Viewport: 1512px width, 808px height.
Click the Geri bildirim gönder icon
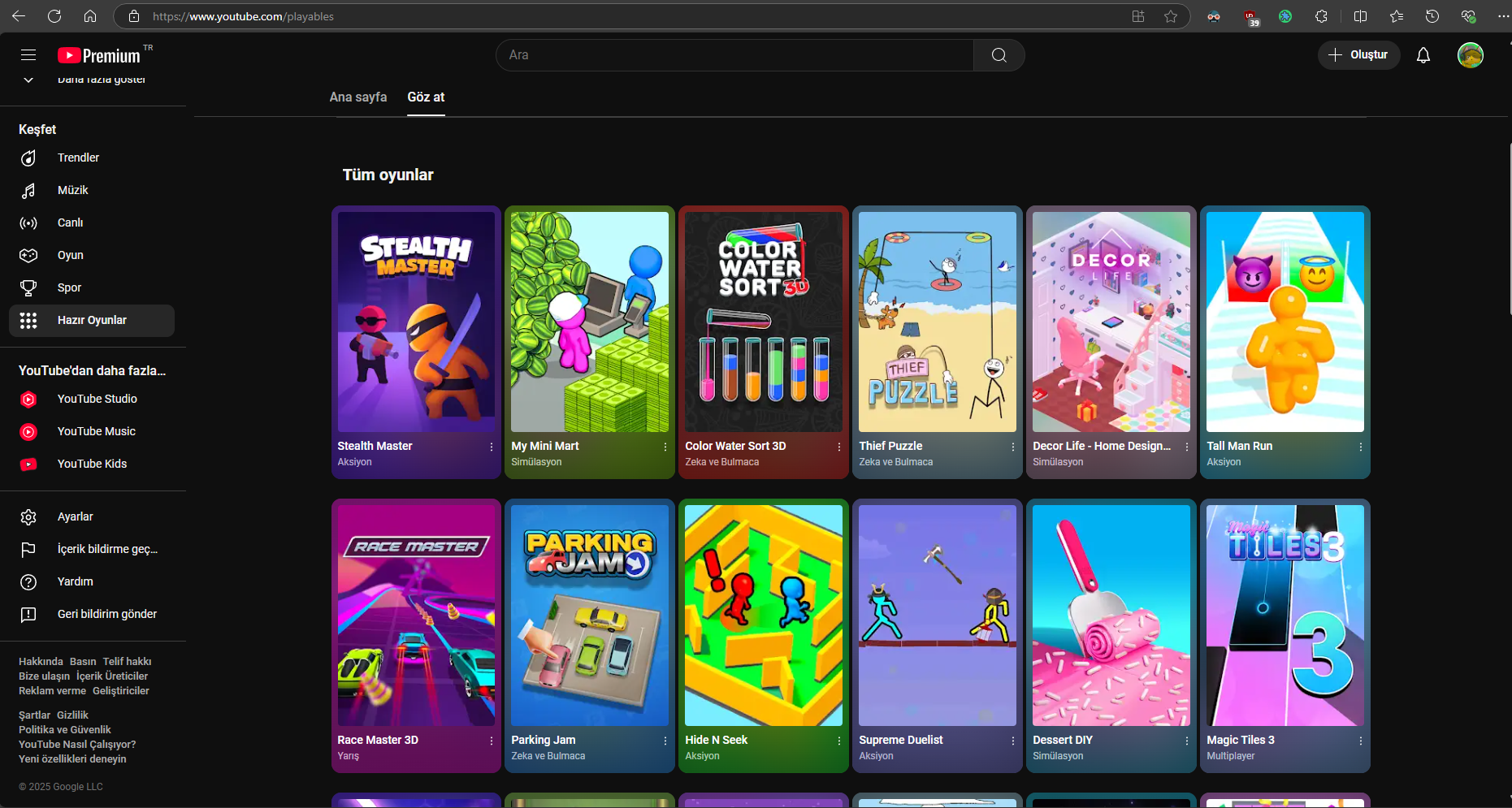(28, 615)
